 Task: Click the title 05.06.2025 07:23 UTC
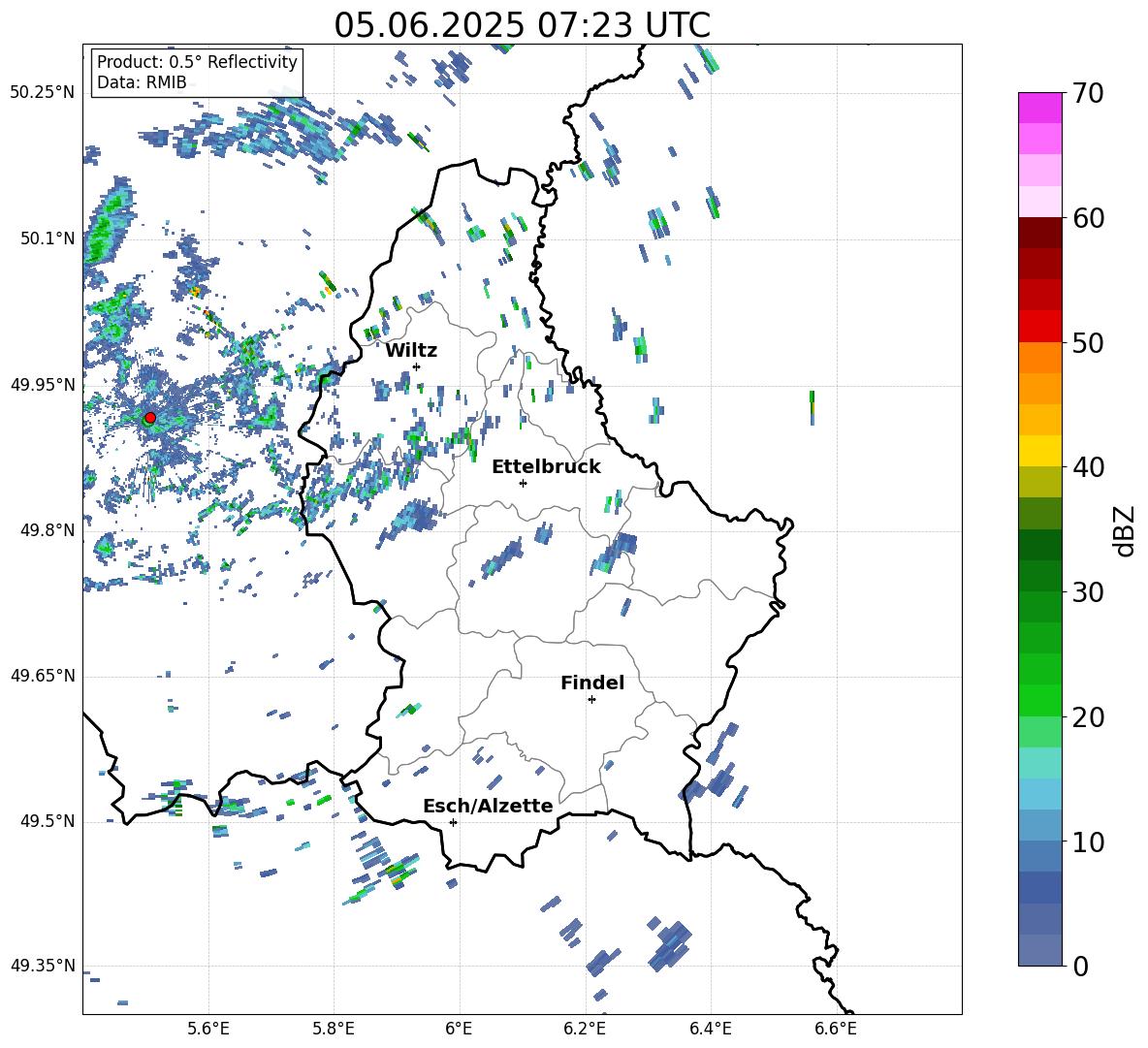(522, 25)
